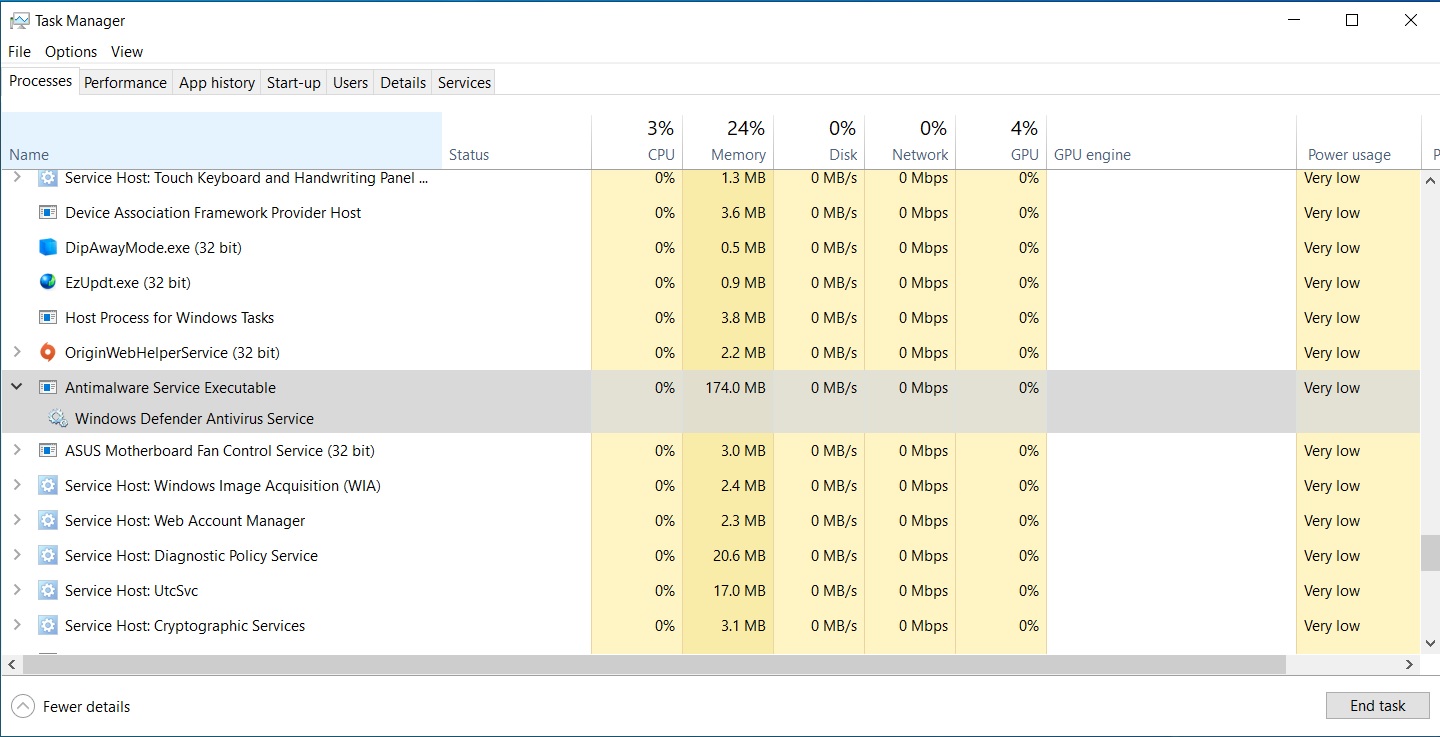The height and width of the screenshot is (737, 1440).
Task: Switch to the App history tab
Action: 217,83
